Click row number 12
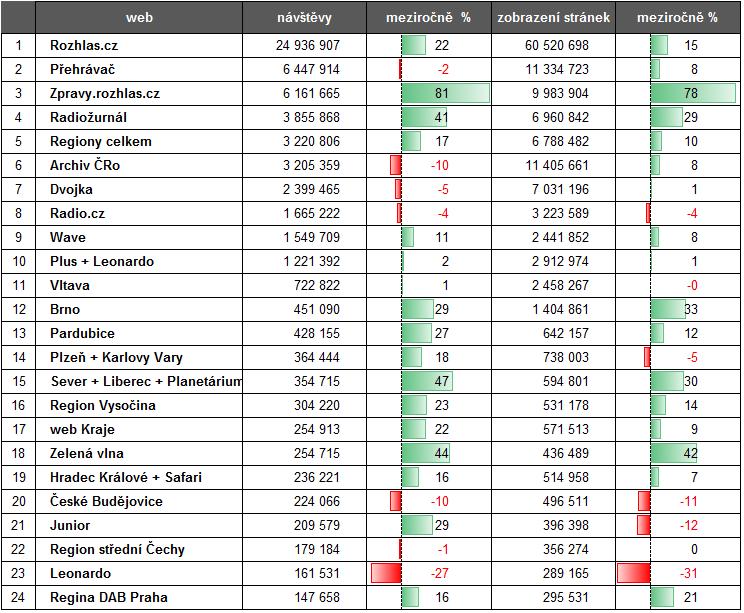The image size is (744, 613). 19,309
